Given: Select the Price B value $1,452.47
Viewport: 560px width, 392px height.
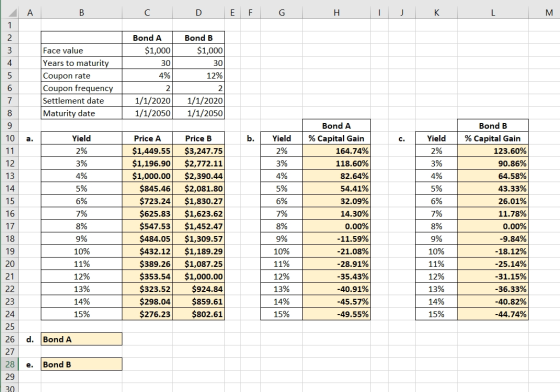Looking at the screenshot, I should point(199,226).
